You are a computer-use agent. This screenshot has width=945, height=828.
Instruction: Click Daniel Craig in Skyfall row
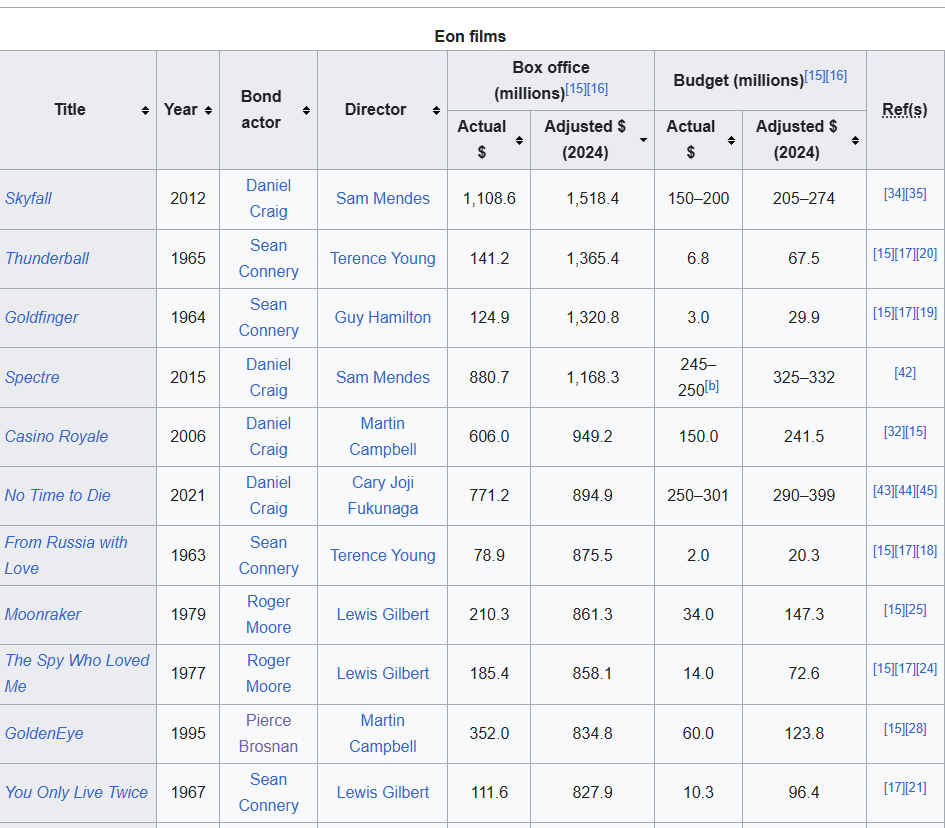point(268,198)
